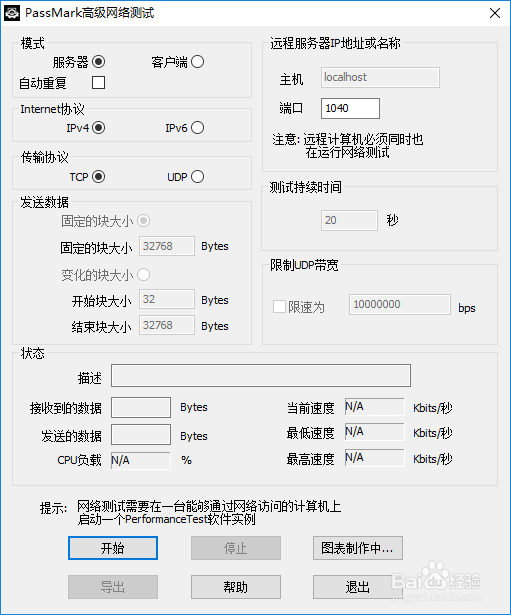Click the 测试持续时间 group title
Image resolution: width=511 pixels, height=615 pixels.
[305, 187]
